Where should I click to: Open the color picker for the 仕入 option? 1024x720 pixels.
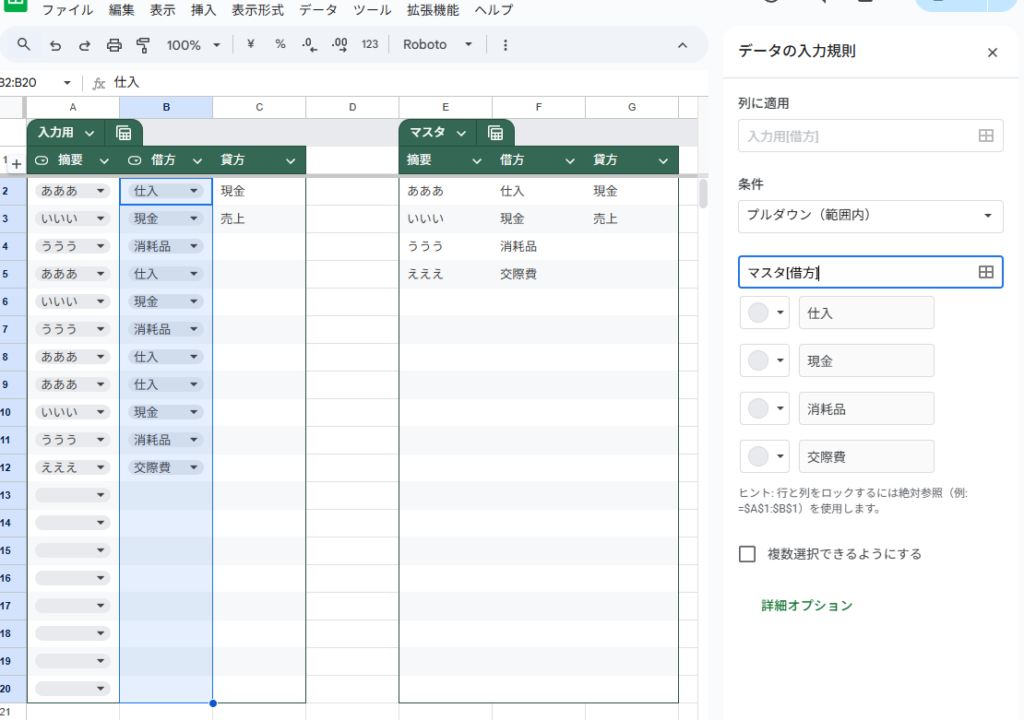pyautogui.click(x=765, y=313)
